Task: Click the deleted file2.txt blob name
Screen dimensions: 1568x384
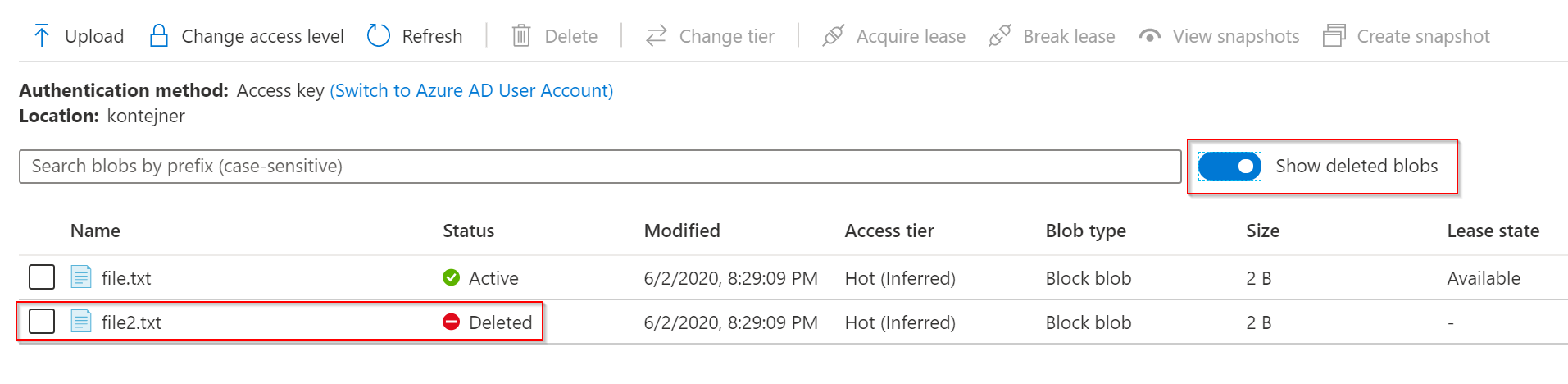Action: pos(131,322)
